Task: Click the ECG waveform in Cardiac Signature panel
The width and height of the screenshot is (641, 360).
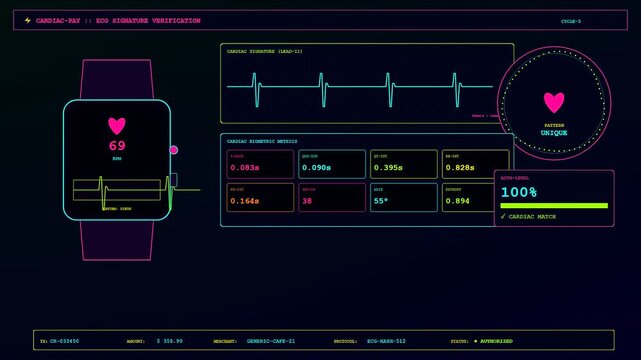Action: tap(360, 90)
